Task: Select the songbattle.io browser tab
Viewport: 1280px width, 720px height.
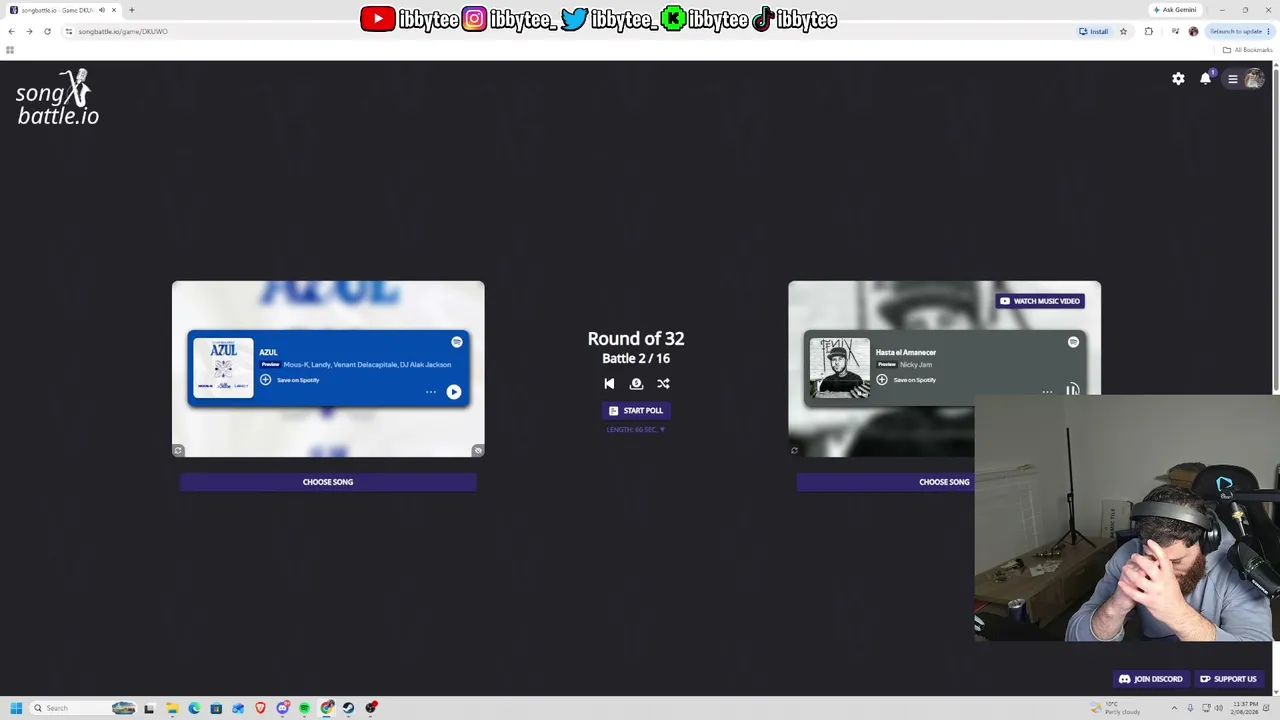Action: tap(62, 10)
